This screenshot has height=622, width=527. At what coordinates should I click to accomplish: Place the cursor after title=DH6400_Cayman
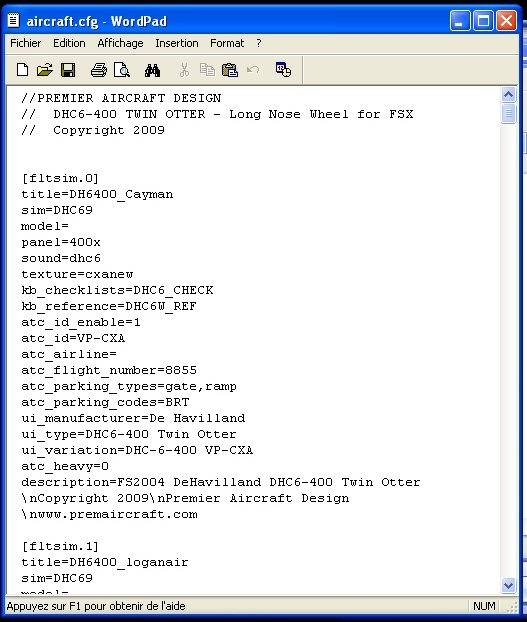pos(174,194)
